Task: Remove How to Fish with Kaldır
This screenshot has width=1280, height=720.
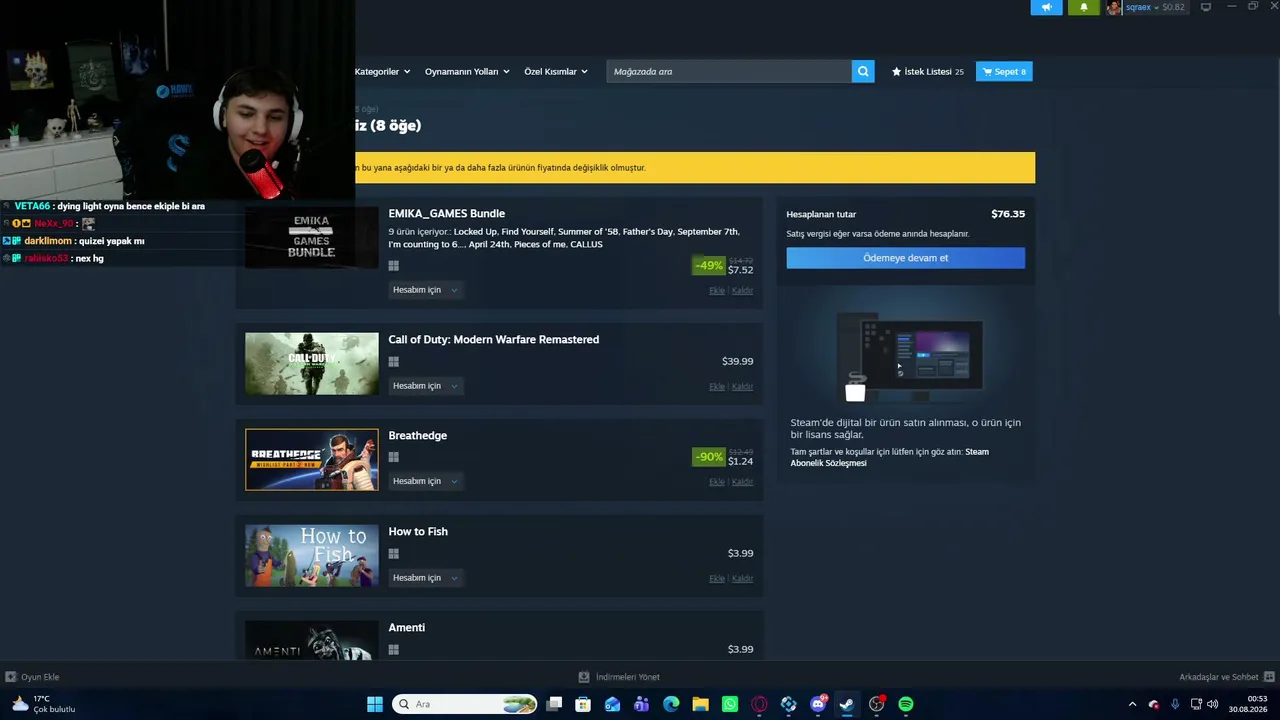Action: pos(742,579)
